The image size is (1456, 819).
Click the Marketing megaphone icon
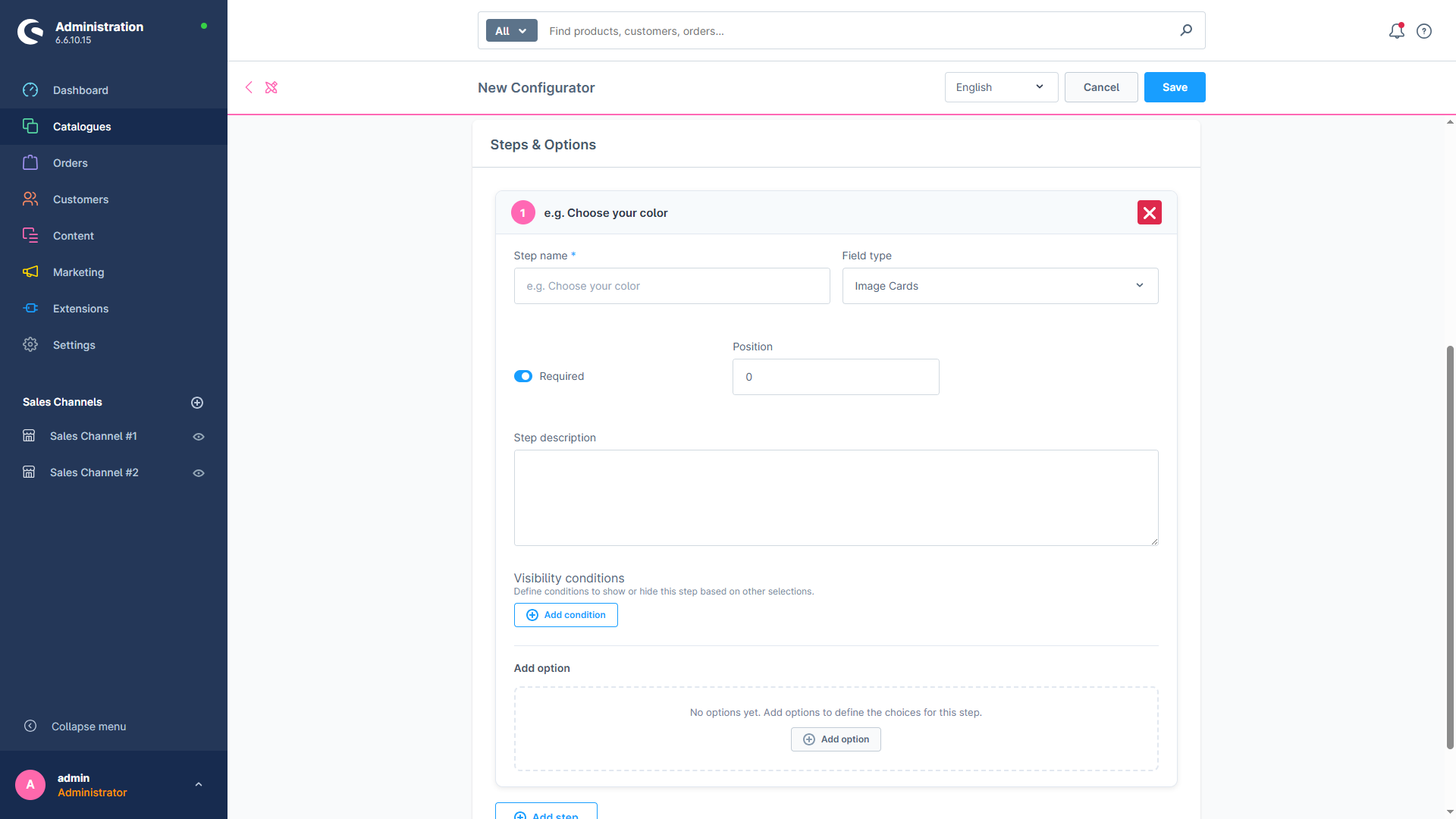(x=30, y=272)
